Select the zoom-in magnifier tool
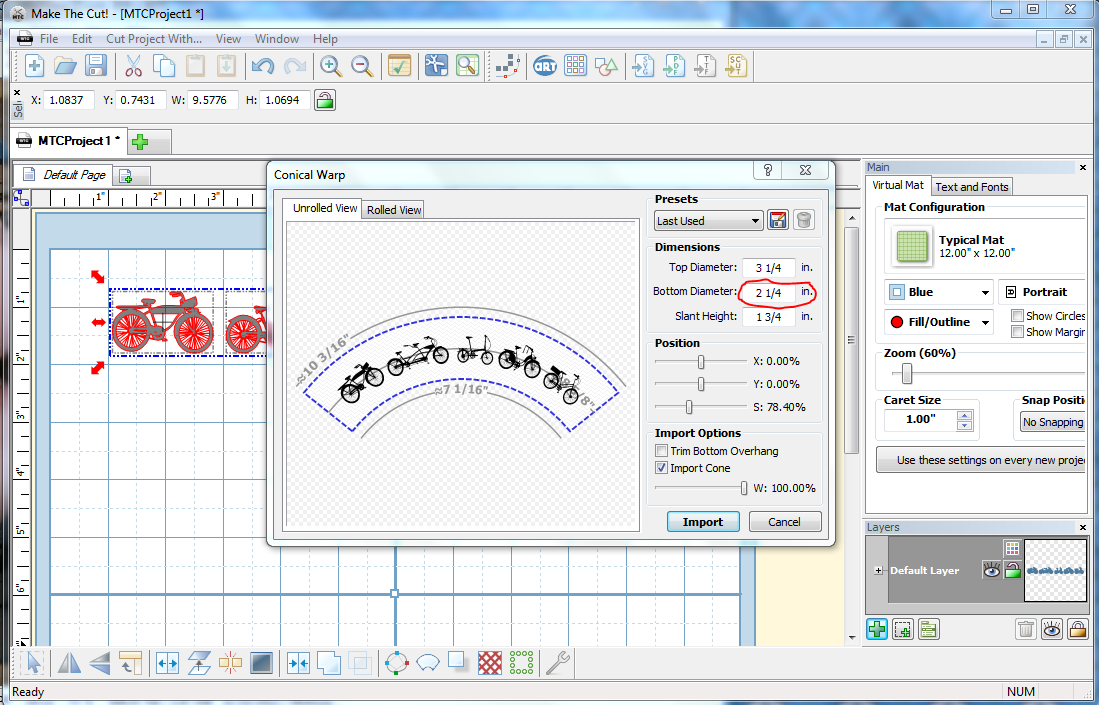 [x=331, y=66]
